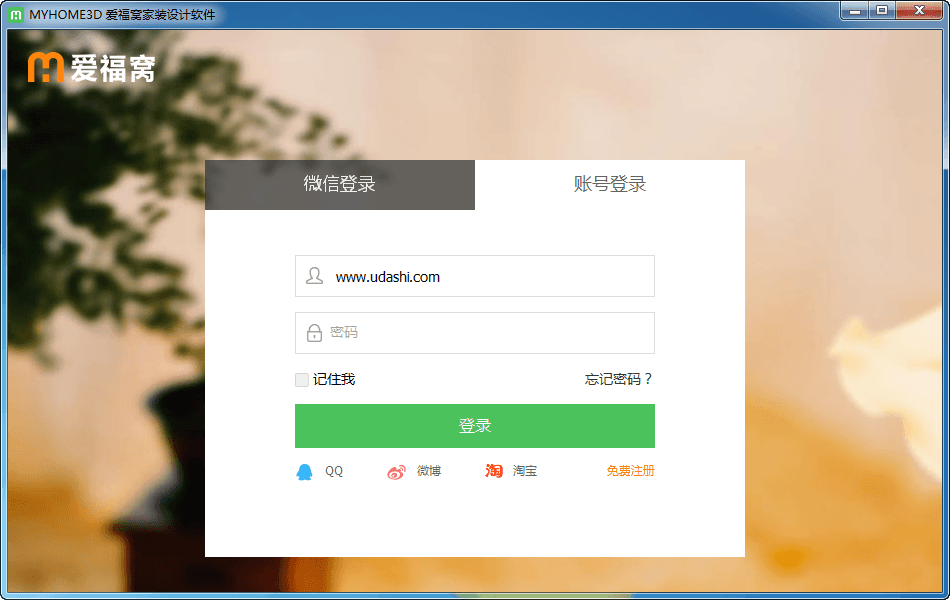950x600 pixels.
Task: Click into the 密码 password field
Action: [x=490, y=333]
